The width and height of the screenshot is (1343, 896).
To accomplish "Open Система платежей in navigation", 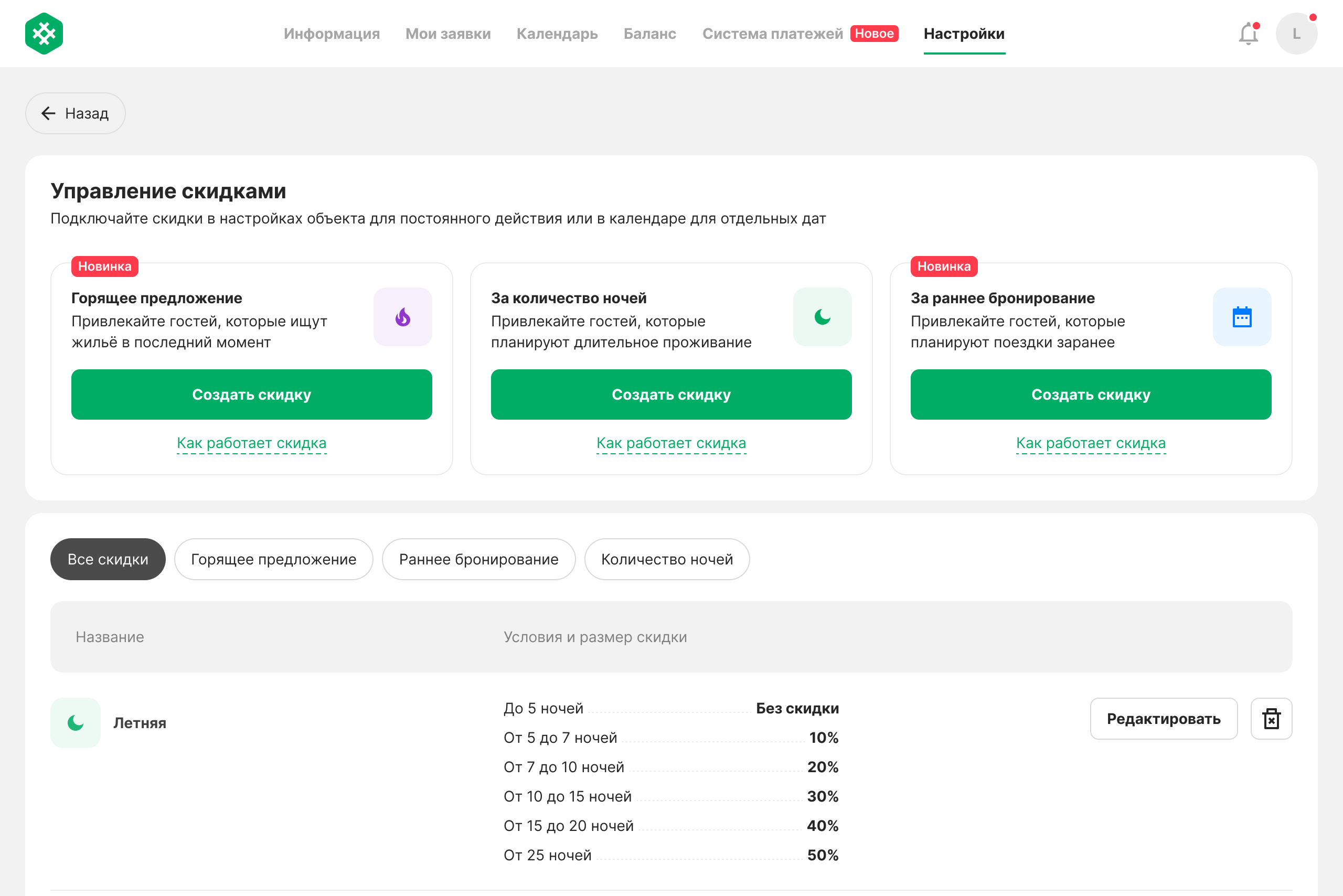I will pos(773,34).
